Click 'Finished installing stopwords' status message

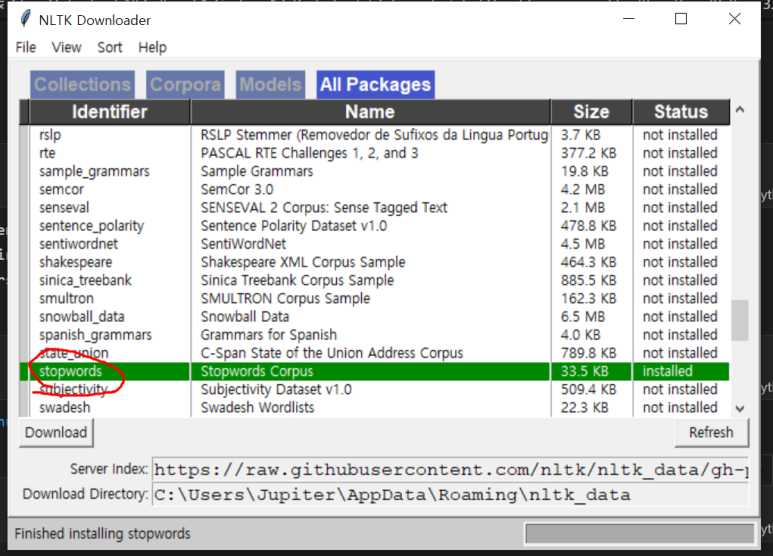coord(103,534)
